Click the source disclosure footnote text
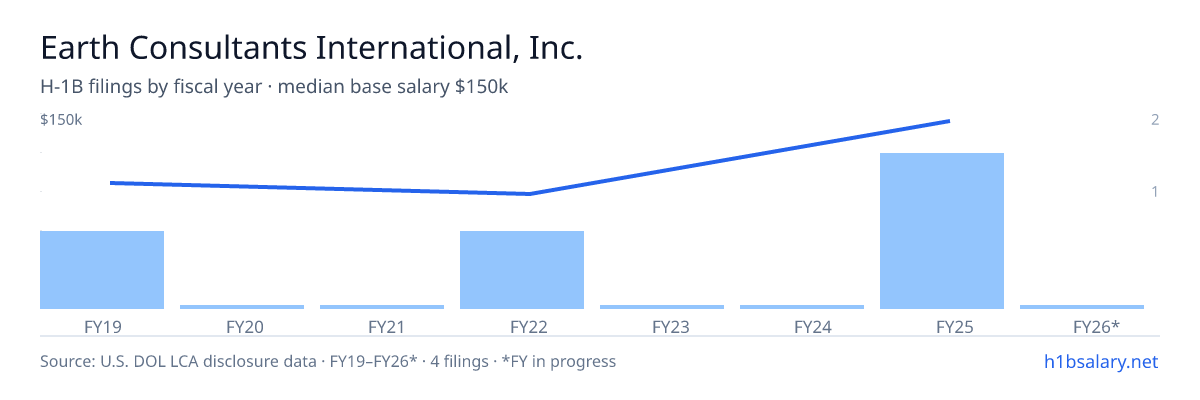 [328, 361]
